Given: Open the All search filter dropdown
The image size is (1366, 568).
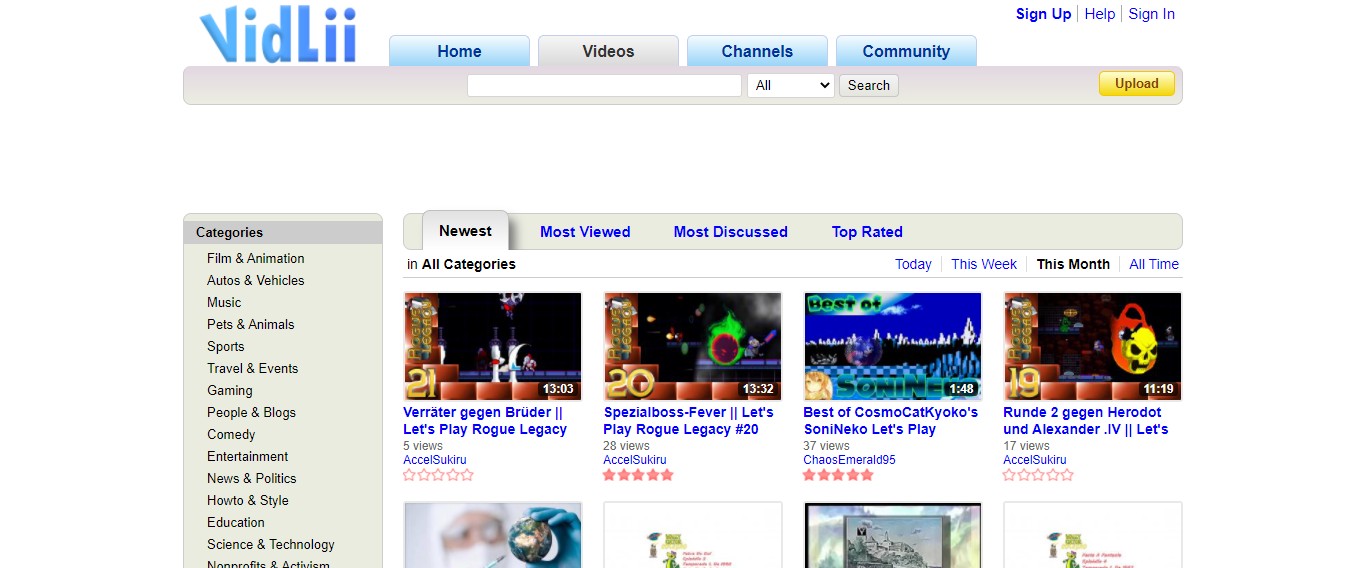Looking at the screenshot, I should click(x=790, y=85).
